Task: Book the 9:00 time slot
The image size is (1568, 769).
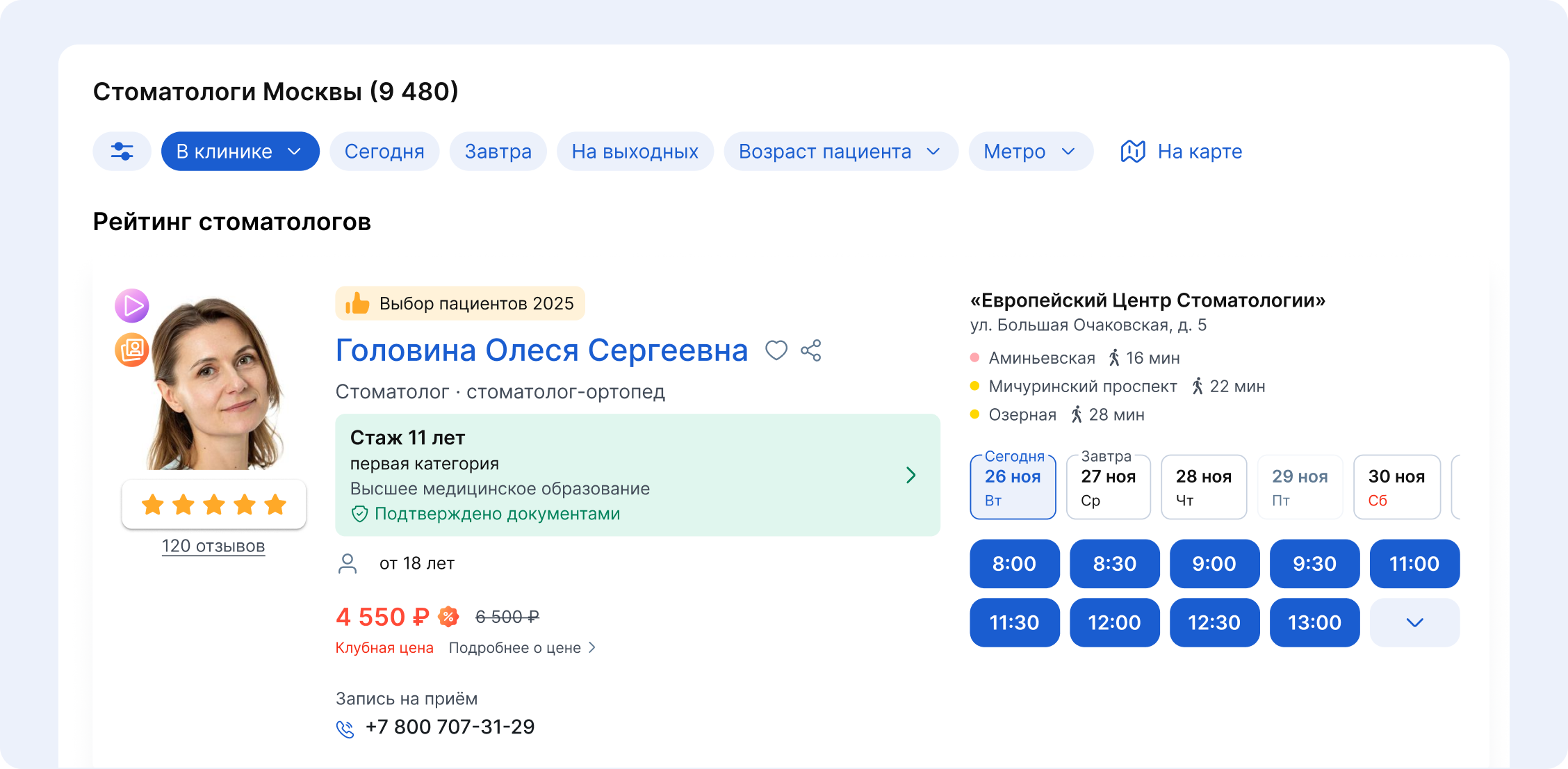Action: 1215,564
